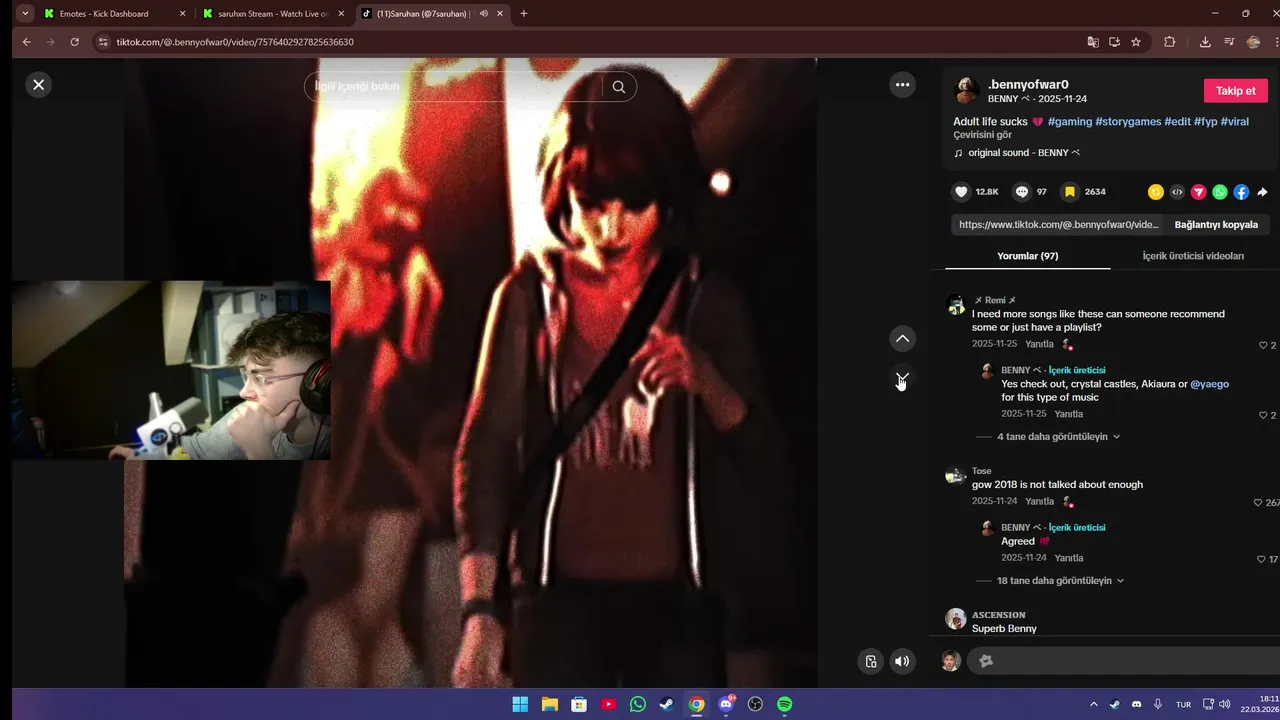The height and width of the screenshot is (720, 1280).
Task: Repost using the yellow repost icon
Action: 1156,192
